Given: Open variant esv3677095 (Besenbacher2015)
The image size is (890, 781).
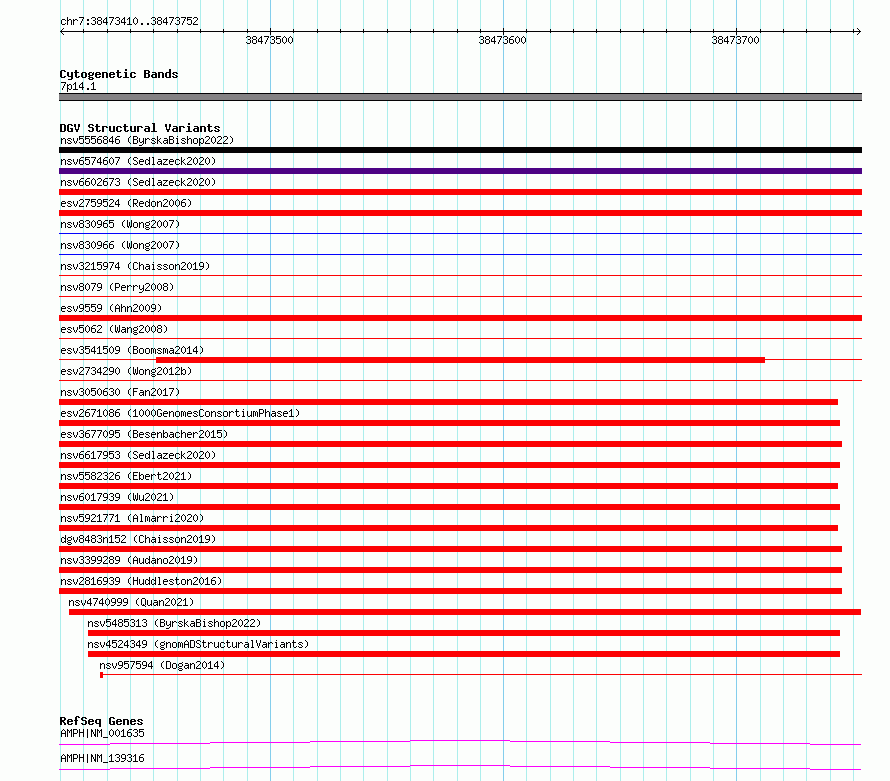Looking at the screenshot, I should pyautogui.click(x=144, y=434).
